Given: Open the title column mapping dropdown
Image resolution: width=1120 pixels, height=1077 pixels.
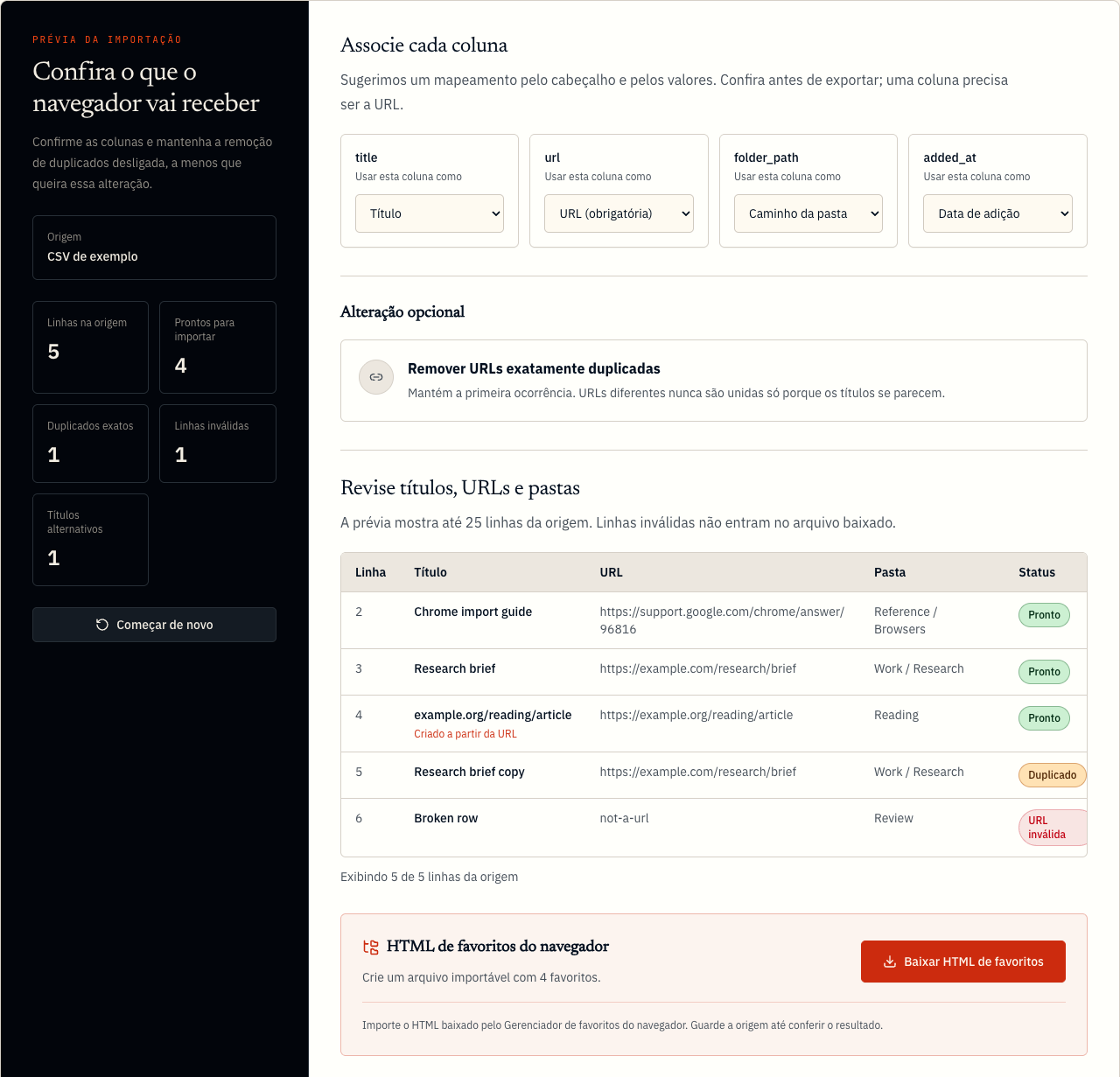Looking at the screenshot, I should [430, 213].
